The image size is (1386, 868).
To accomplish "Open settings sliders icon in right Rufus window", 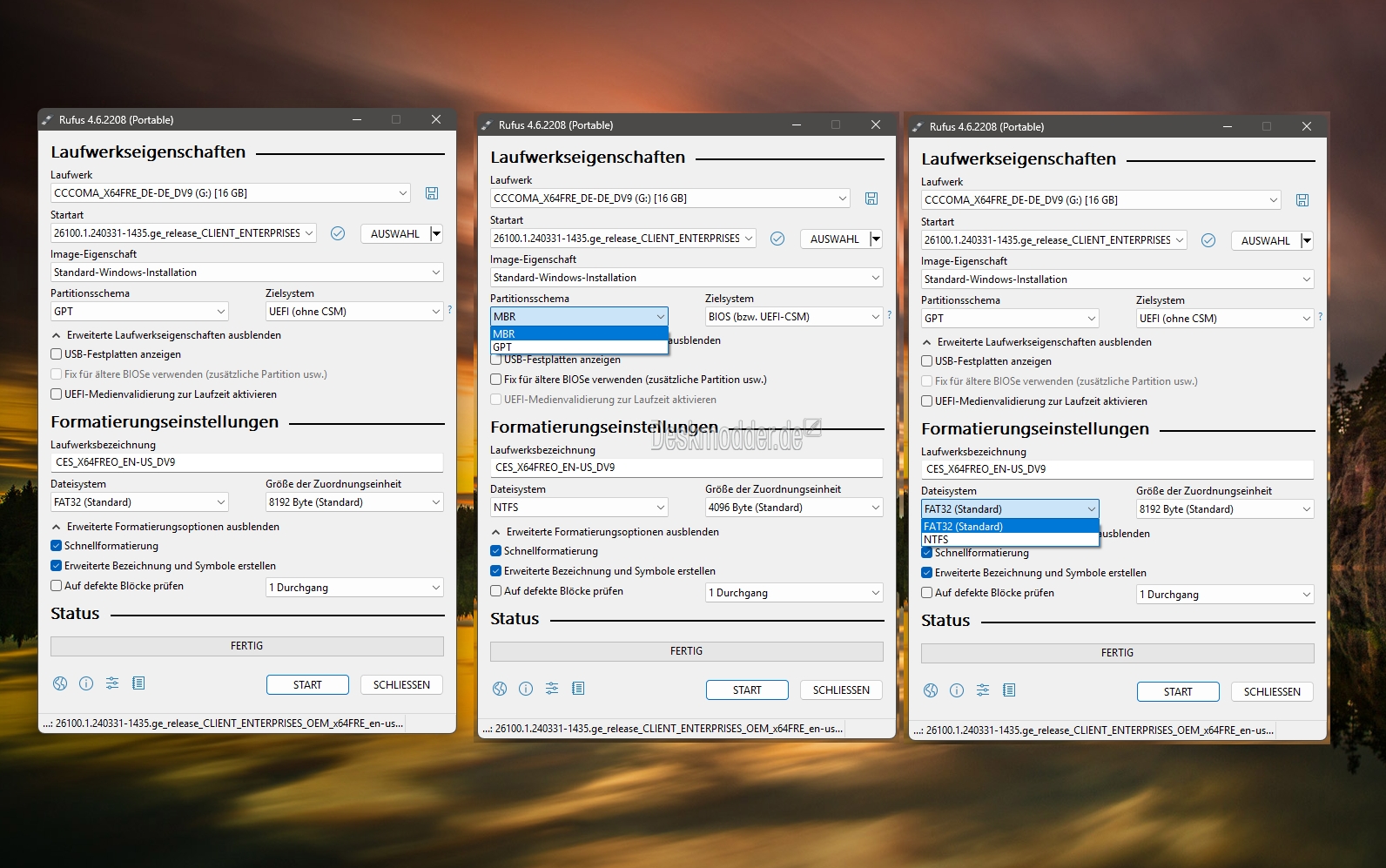I will [983, 690].
